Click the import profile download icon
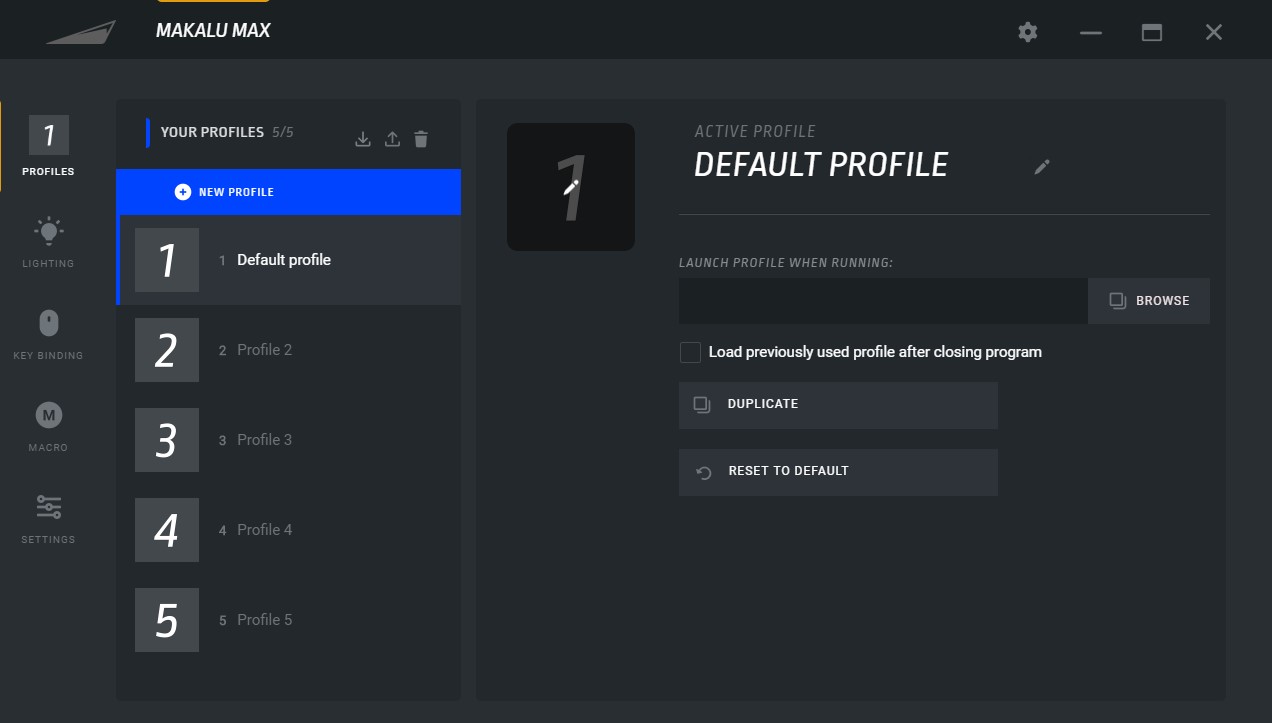 tap(363, 139)
